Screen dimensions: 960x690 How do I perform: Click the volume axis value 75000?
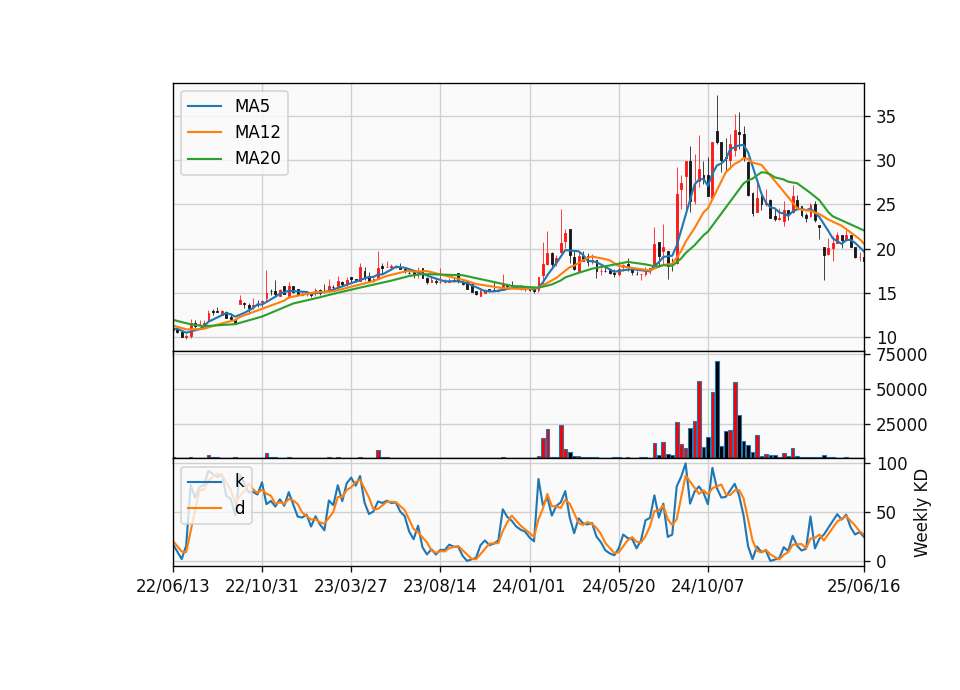click(x=901, y=355)
